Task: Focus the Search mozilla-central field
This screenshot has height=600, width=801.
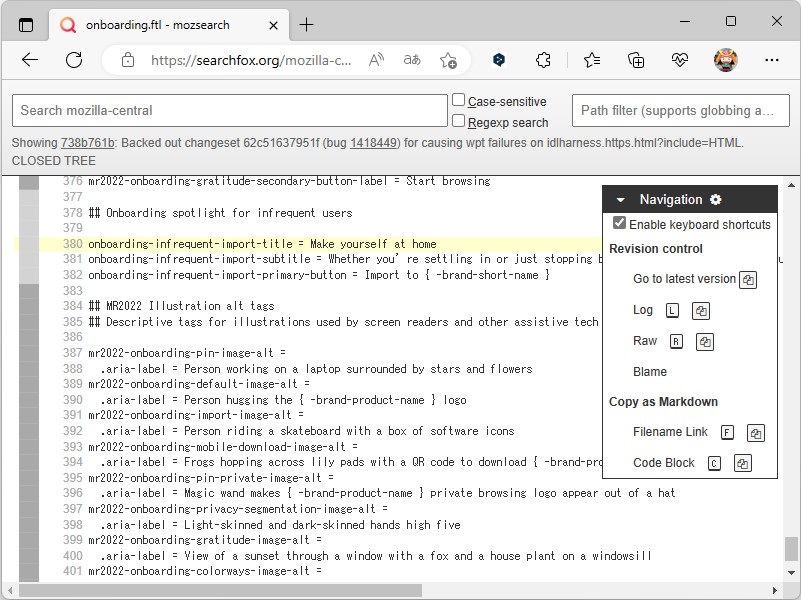Action: (230, 110)
